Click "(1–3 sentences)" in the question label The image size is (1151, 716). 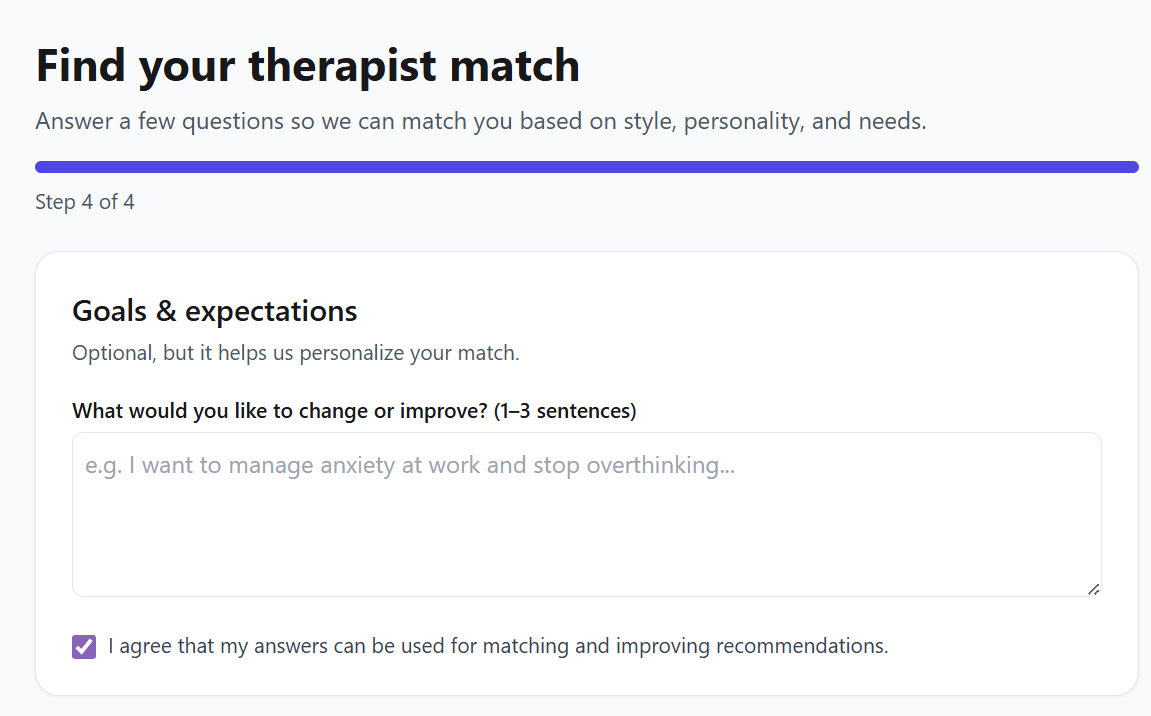[565, 411]
